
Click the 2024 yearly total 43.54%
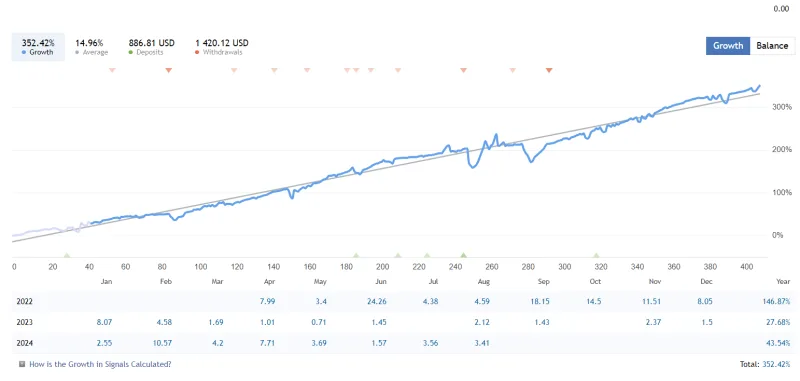coord(779,343)
